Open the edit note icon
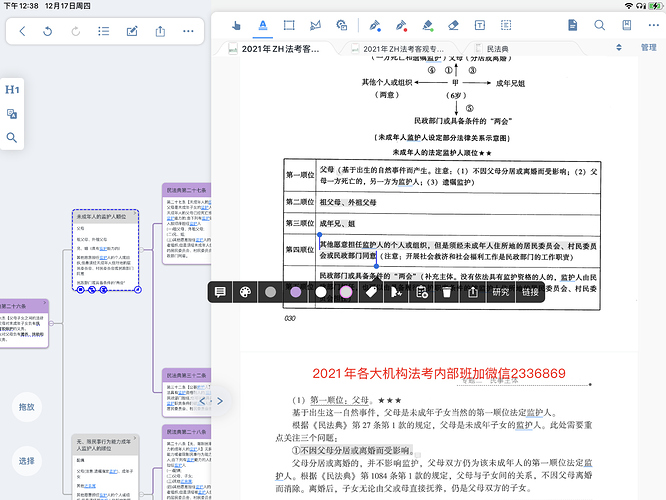666x500 pixels. click(x=132, y=31)
